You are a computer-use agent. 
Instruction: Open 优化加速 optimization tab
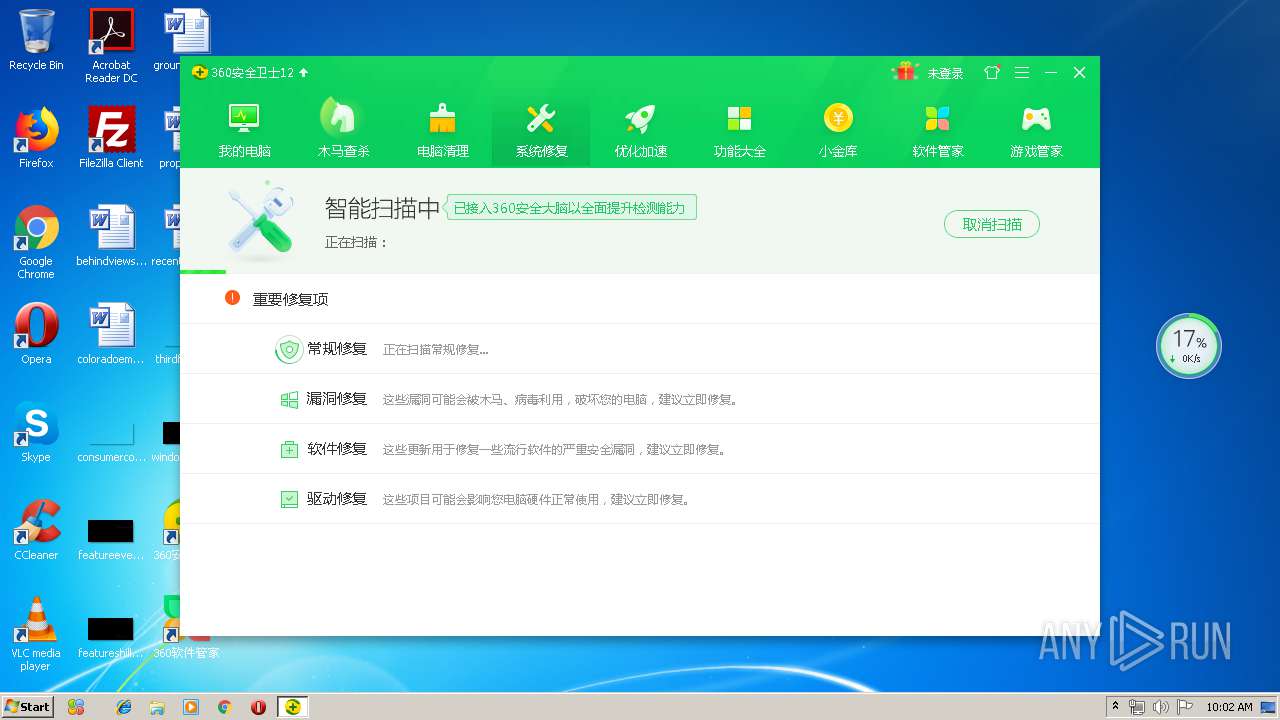pos(640,129)
